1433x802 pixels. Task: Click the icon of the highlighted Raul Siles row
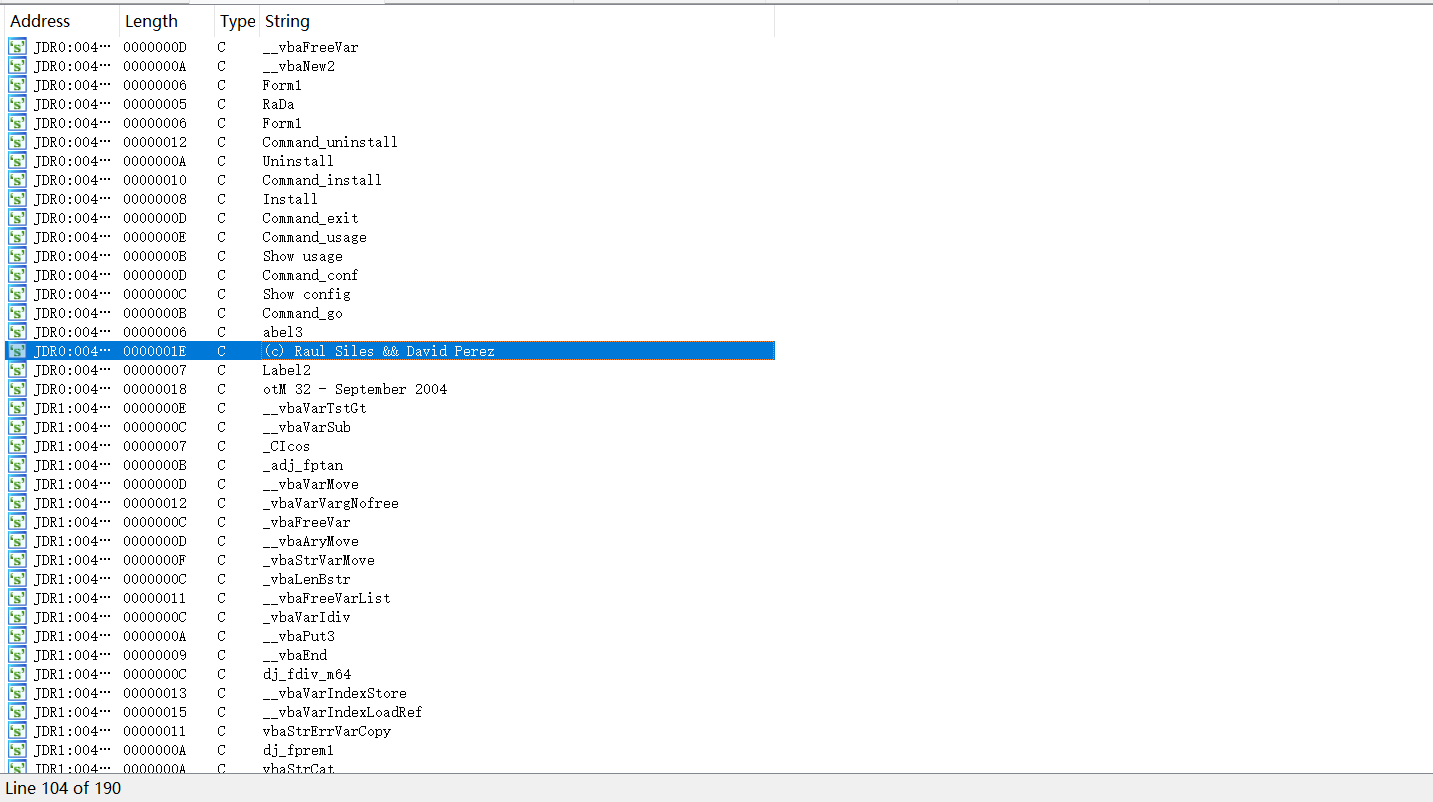(x=17, y=351)
